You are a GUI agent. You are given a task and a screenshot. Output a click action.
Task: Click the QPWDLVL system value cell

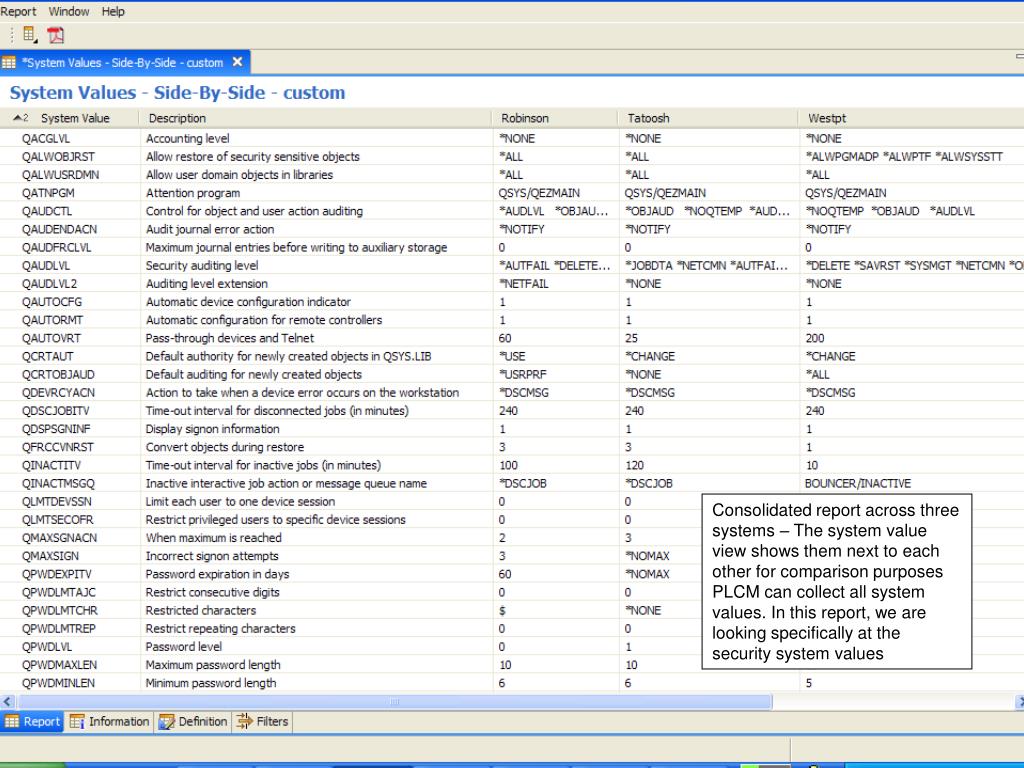[47, 647]
